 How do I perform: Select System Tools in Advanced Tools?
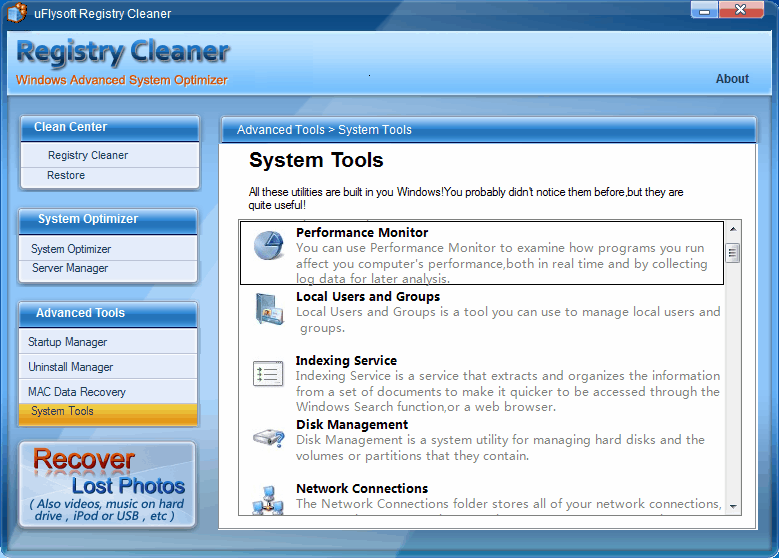tap(108, 413)
